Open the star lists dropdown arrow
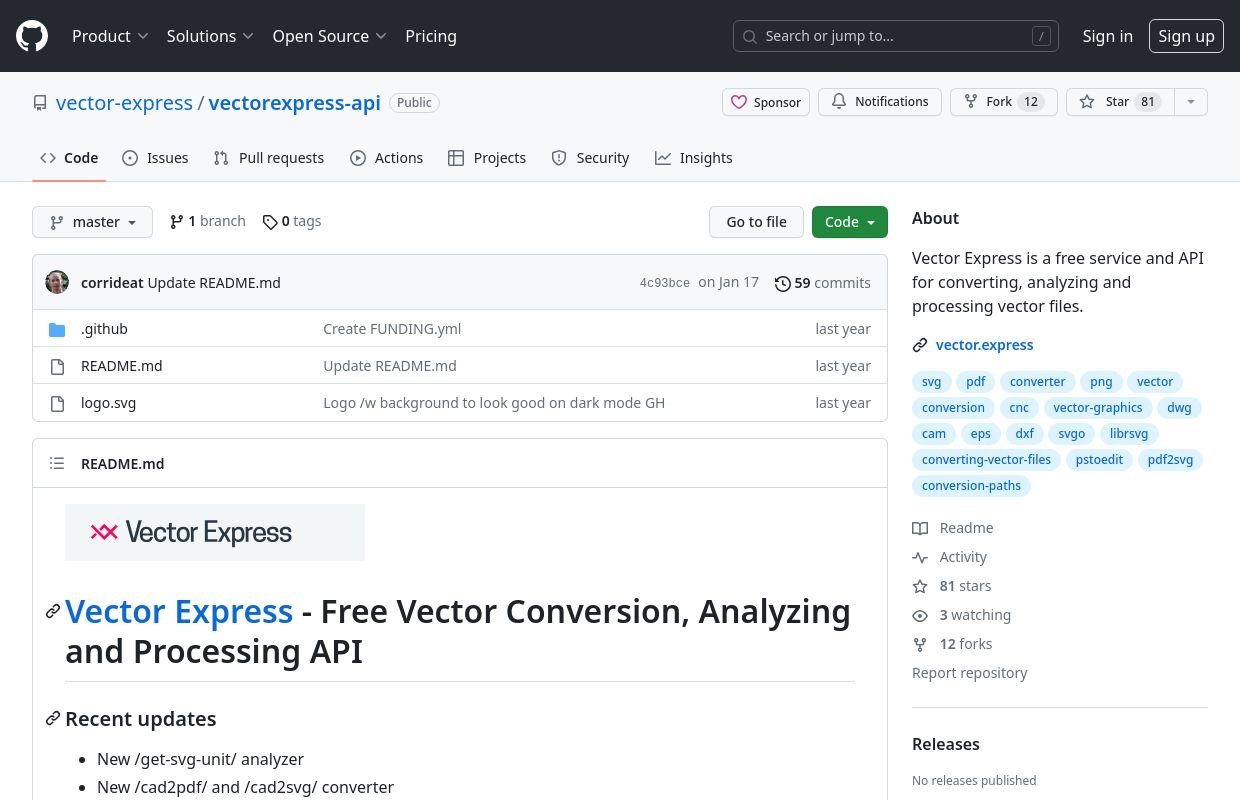1240x800 pixels. coord(1190,102)
